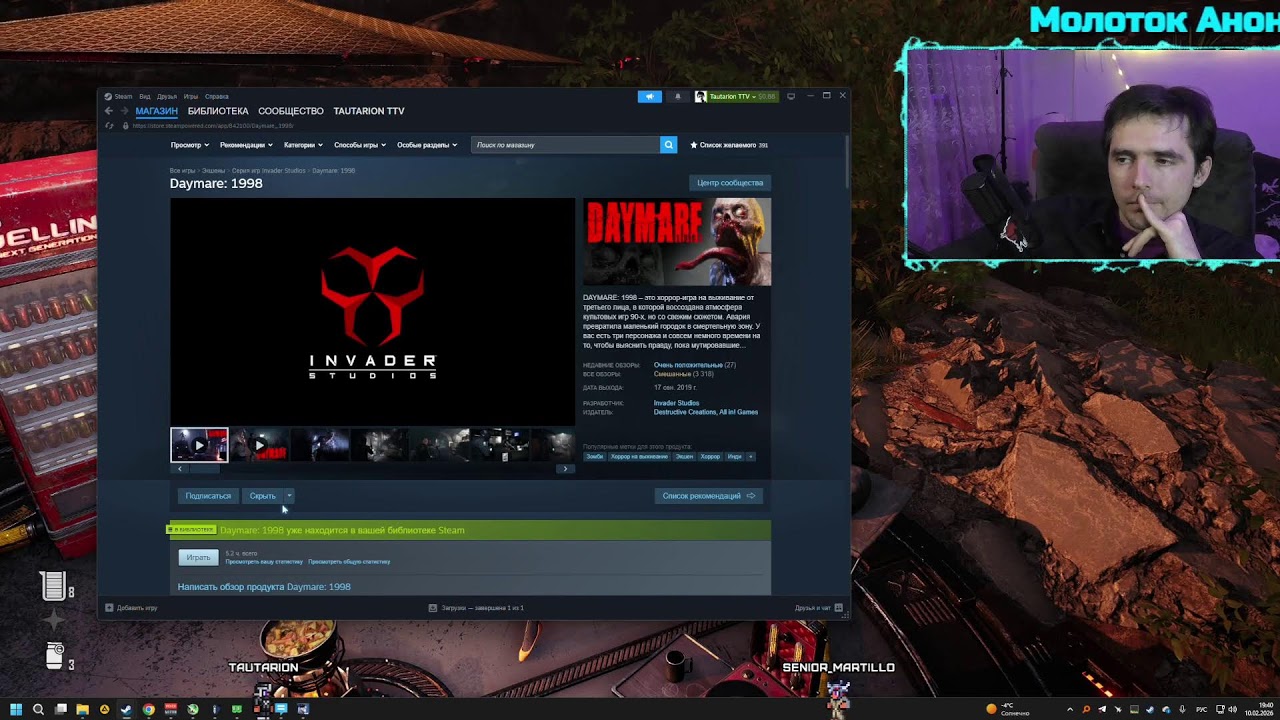Click the Серия игр Invader Studios breadcrumb

[x=269, y=171]
